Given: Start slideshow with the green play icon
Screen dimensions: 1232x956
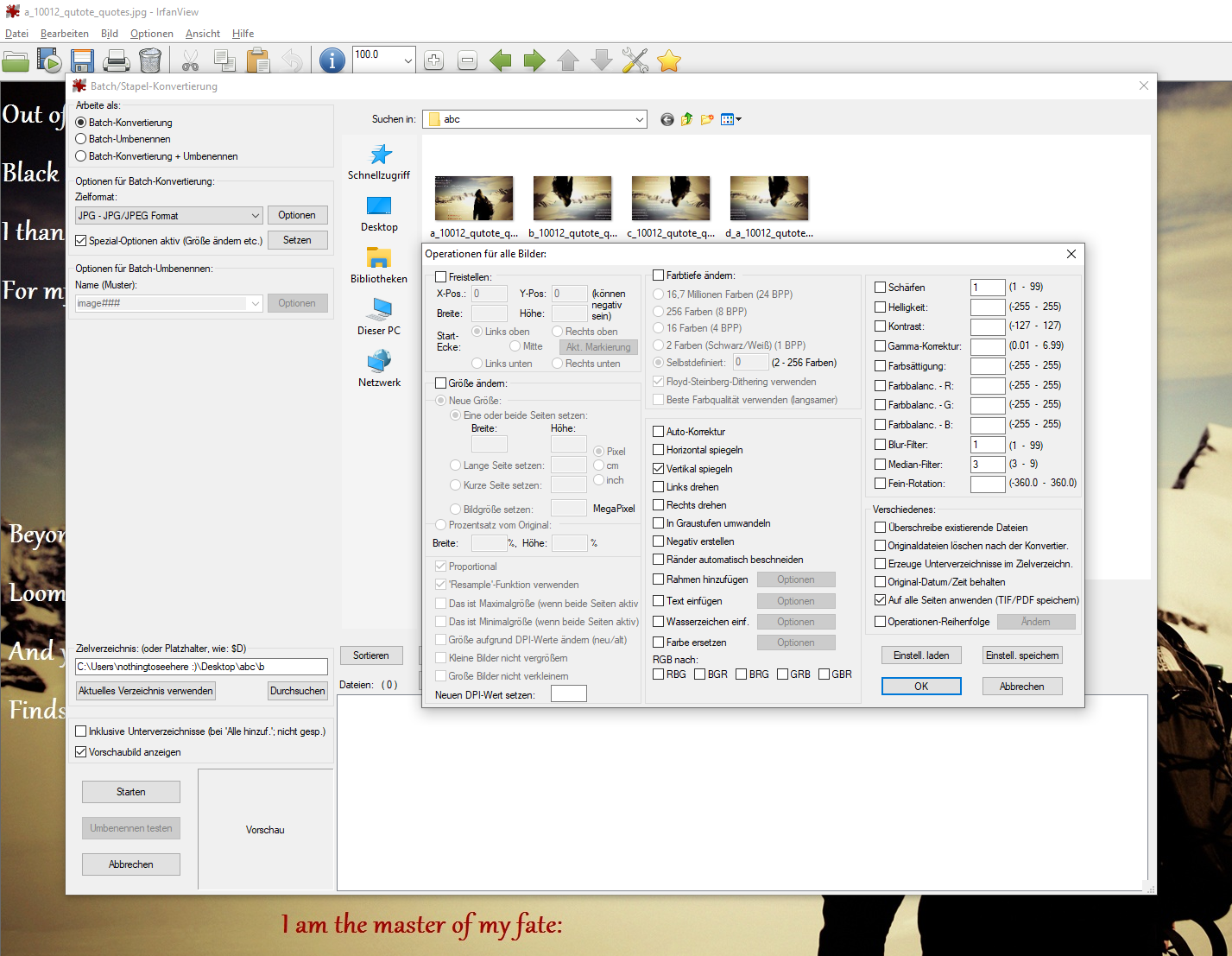Looking at the screenshot, I should pos(49,60).
